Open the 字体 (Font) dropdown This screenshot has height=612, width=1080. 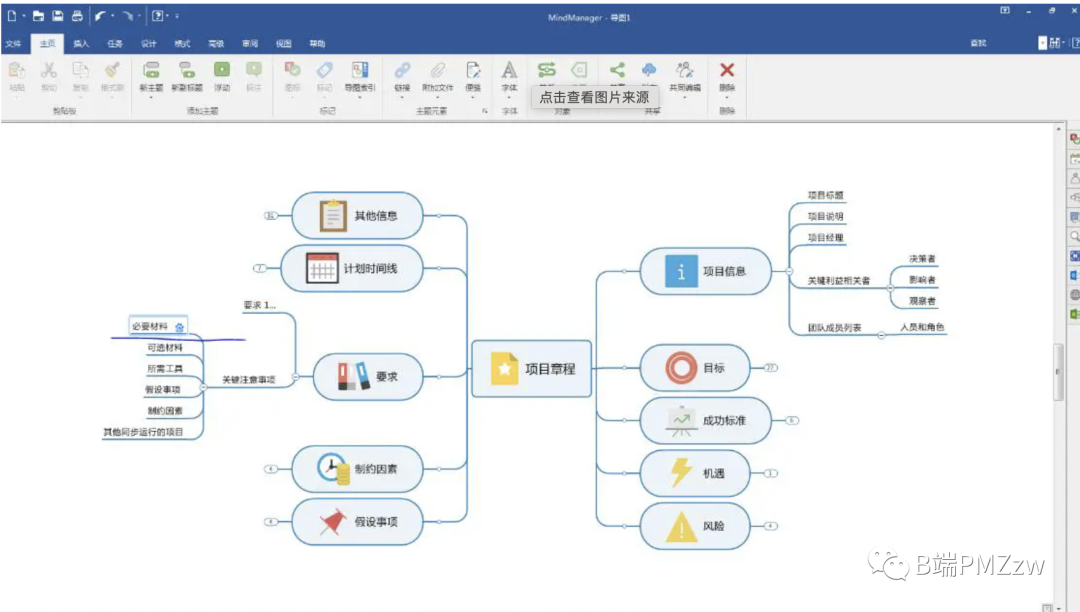pyautogui.click(x=509, y=75)
